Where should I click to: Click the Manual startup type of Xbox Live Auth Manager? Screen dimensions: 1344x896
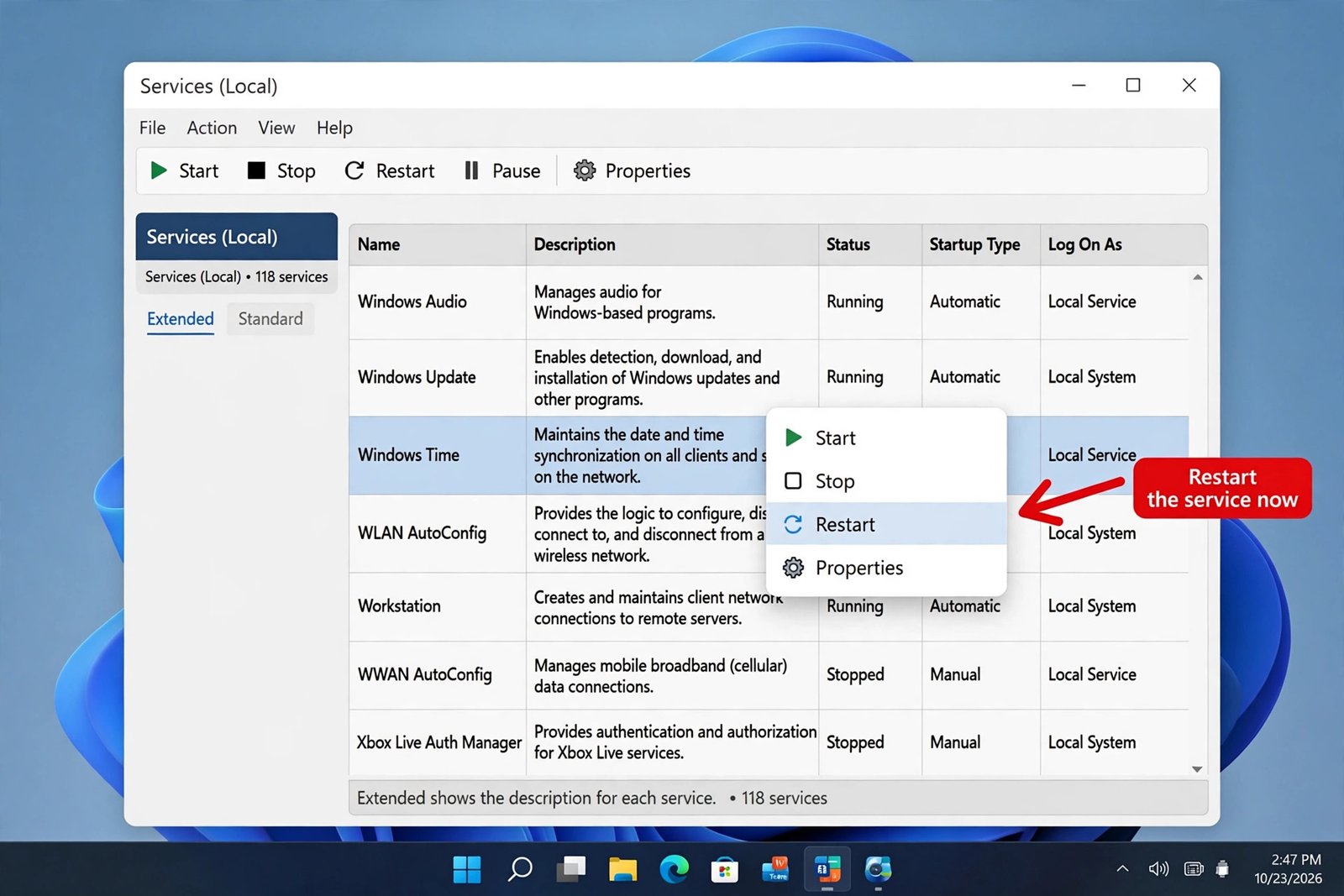pyautogui.click(x=955, y=742)
